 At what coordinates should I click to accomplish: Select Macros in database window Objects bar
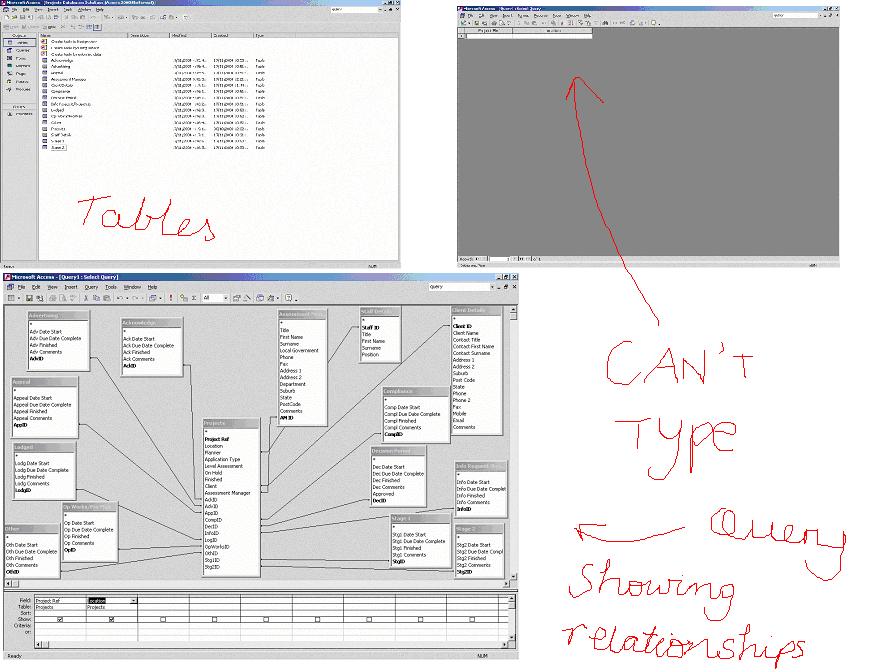tap(19, 82)
